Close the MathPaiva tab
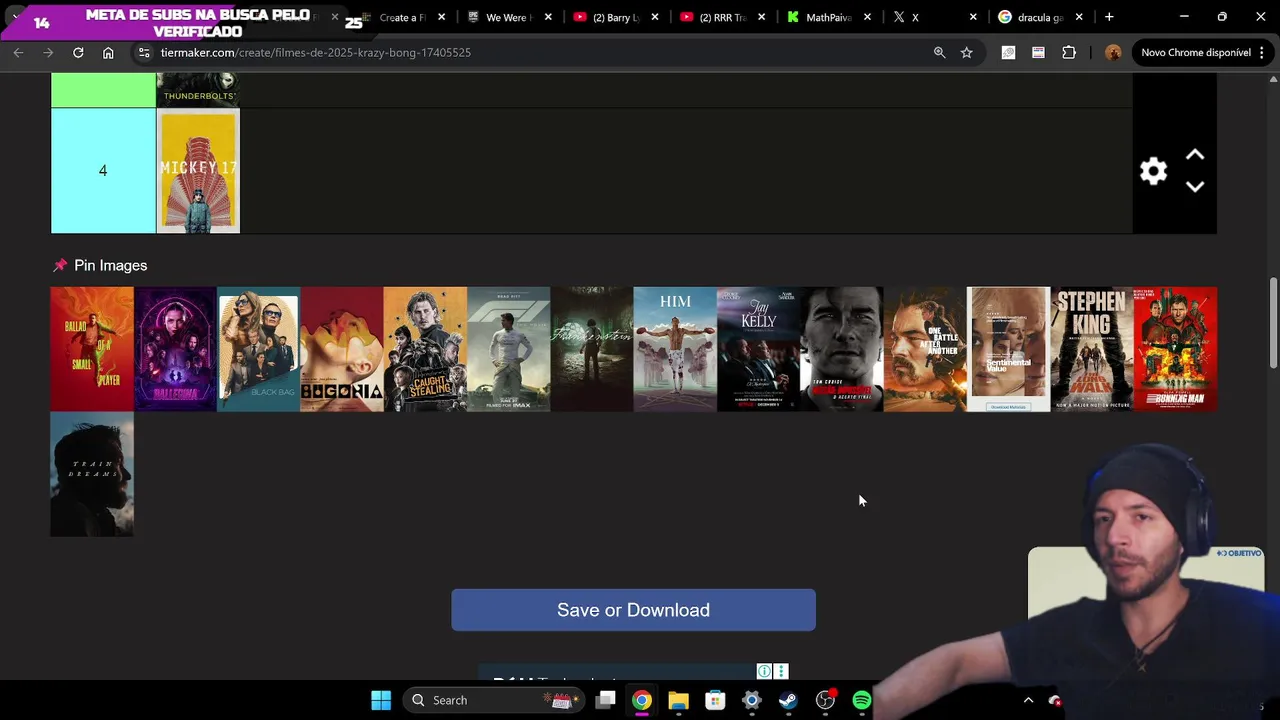 (x=867, y=17)
